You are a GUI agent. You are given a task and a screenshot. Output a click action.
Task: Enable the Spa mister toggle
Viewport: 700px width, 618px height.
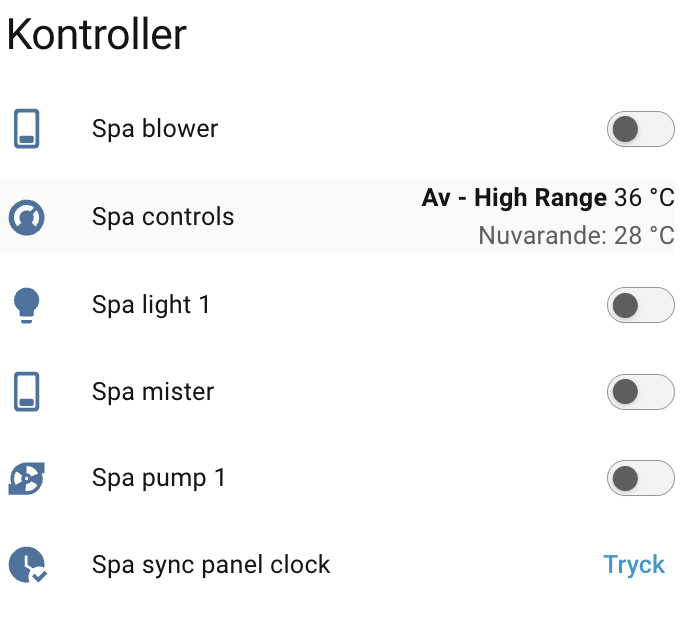[x=641, y=392]
